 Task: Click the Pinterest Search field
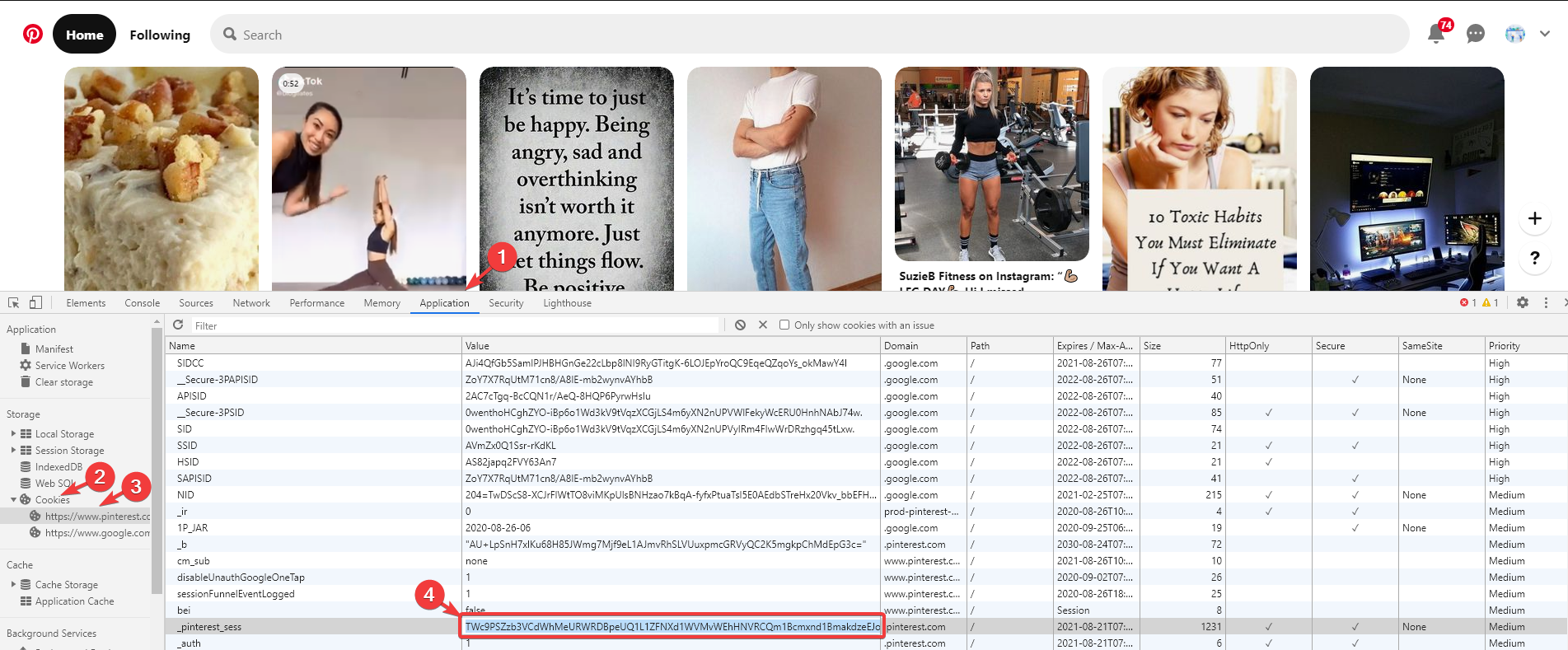(809, 35)
